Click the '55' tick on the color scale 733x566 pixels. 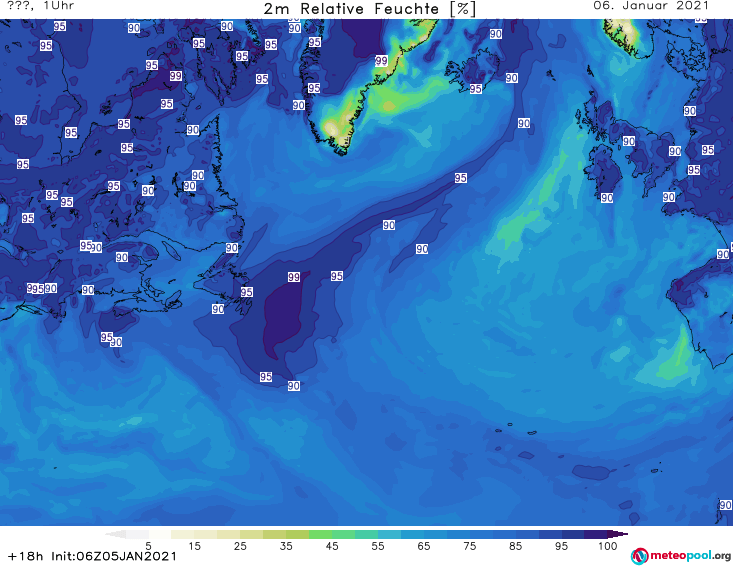[378, 546]
